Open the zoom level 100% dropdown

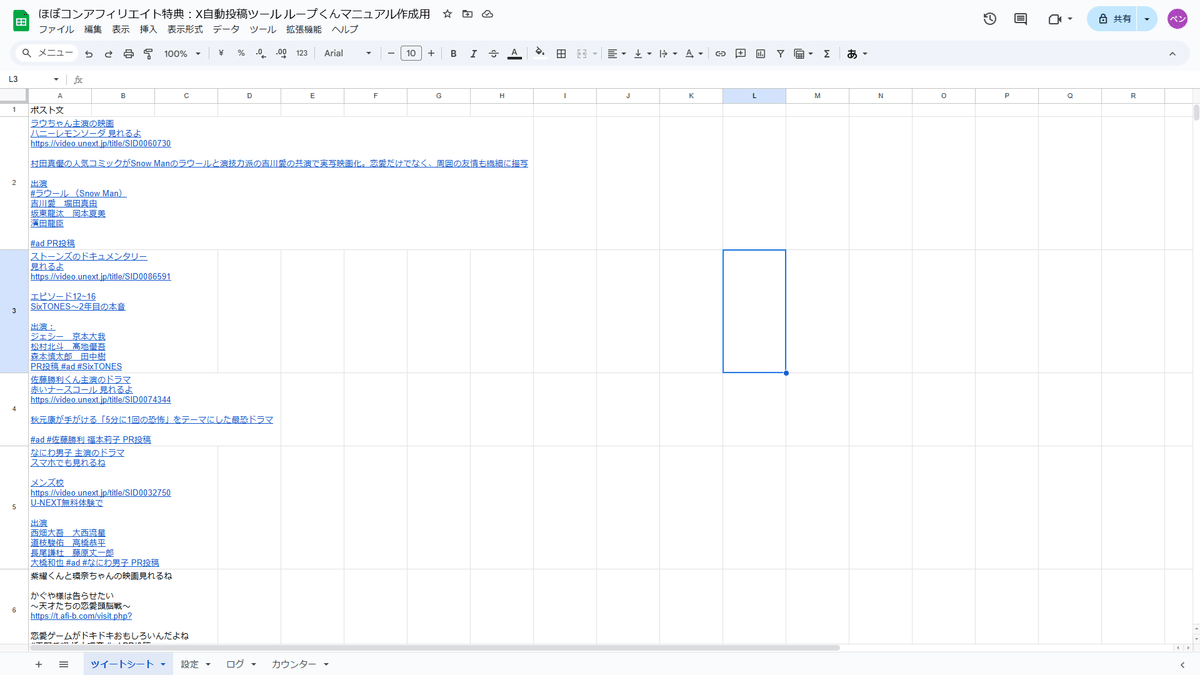182,54
